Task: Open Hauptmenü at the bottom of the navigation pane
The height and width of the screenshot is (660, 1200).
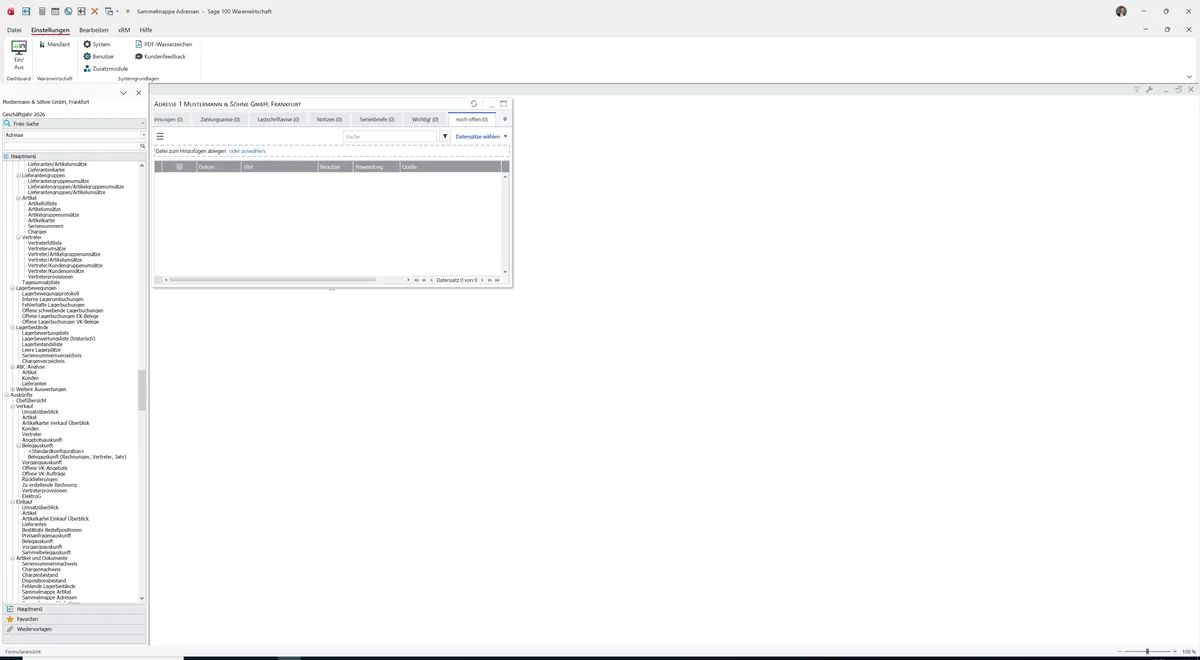Action: point(74,609)
